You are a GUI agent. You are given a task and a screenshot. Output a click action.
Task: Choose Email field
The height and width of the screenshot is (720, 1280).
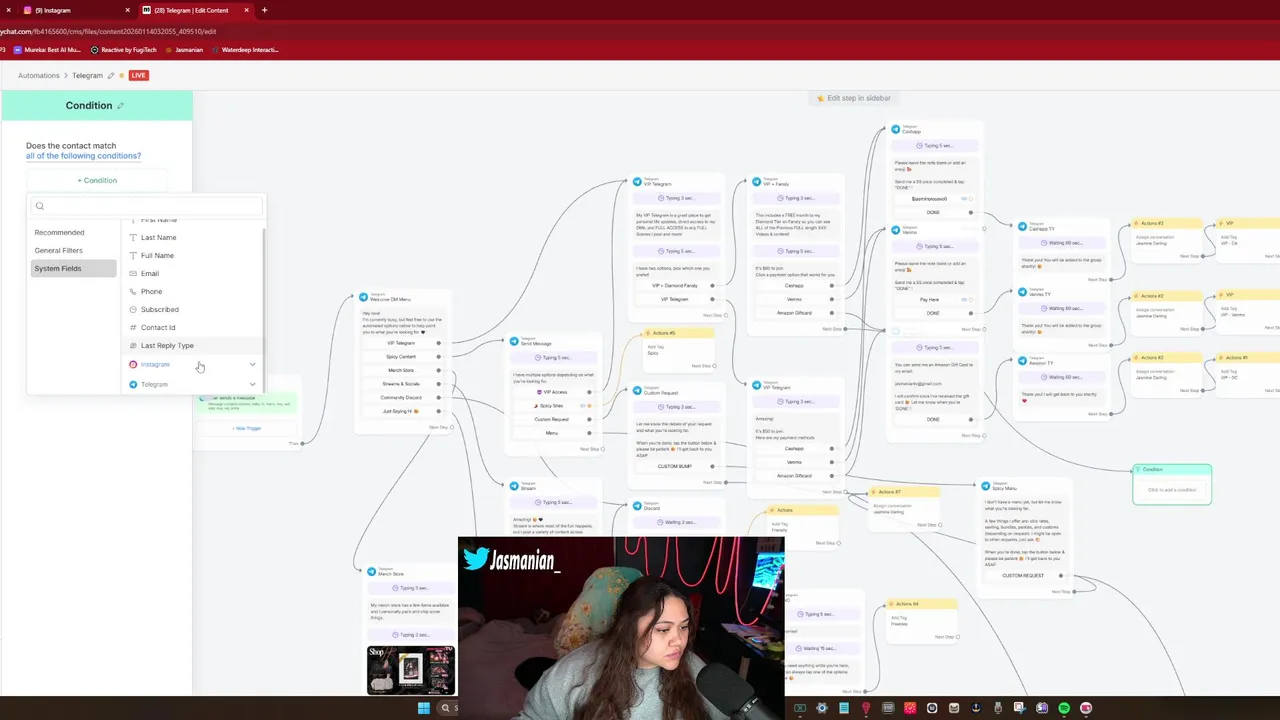pos(193,274)
